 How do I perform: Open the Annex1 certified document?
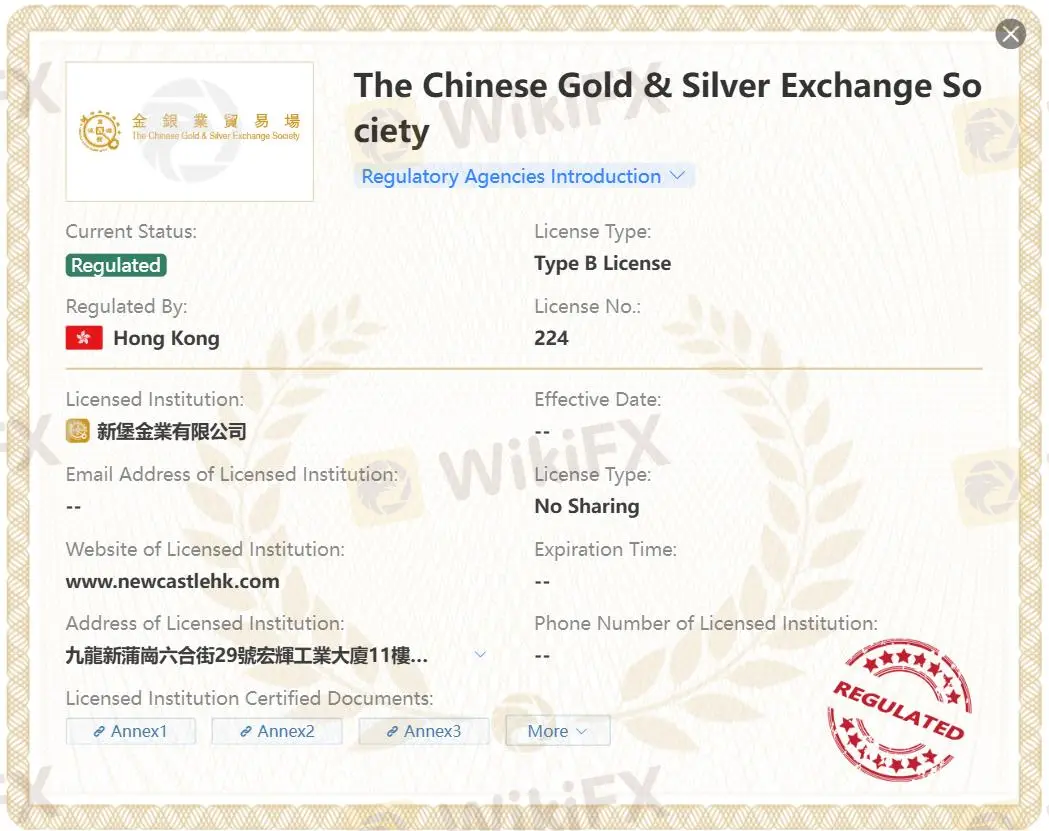point(131,731)
